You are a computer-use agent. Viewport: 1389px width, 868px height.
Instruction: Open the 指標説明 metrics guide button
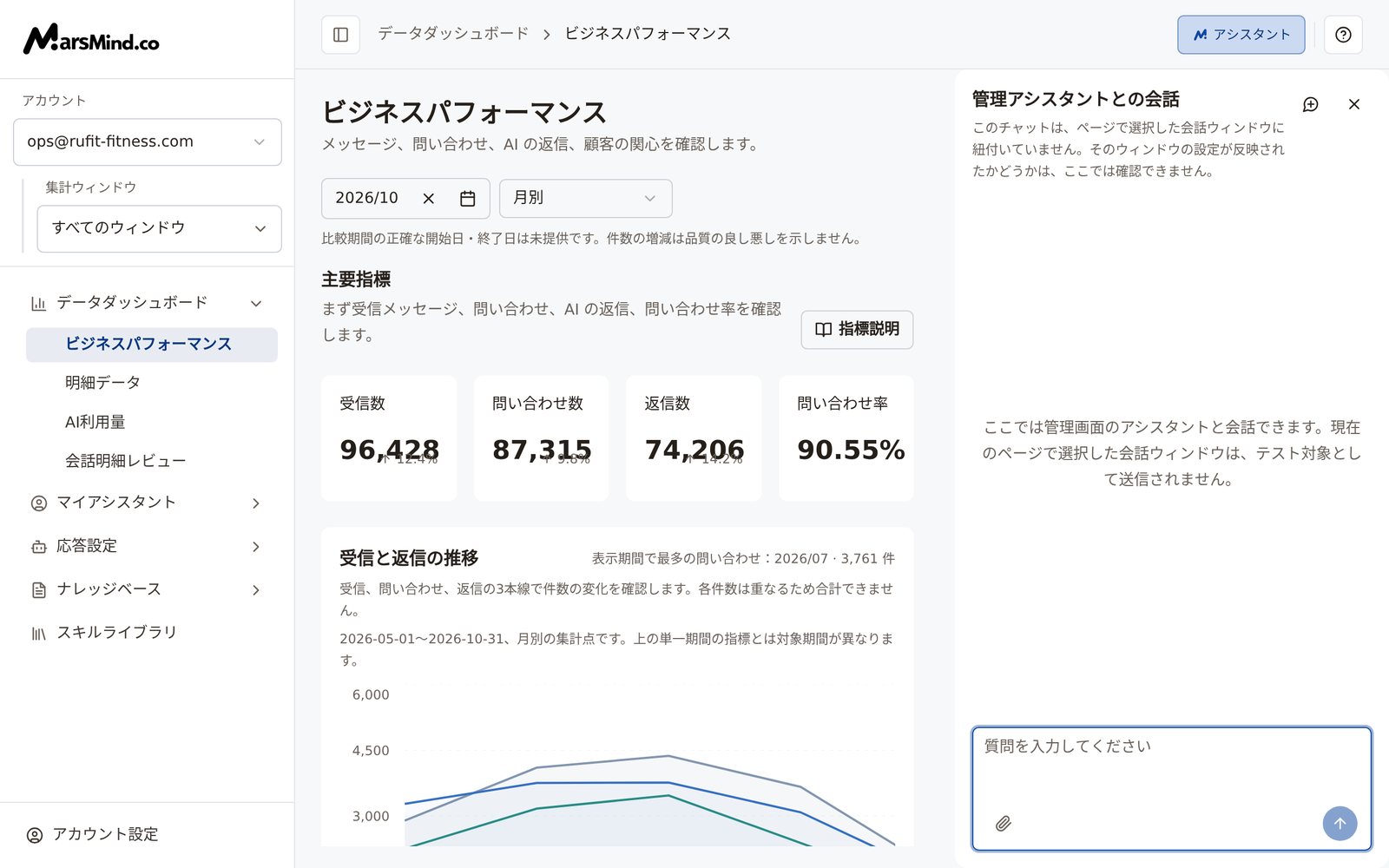click(x=857, y=330)
